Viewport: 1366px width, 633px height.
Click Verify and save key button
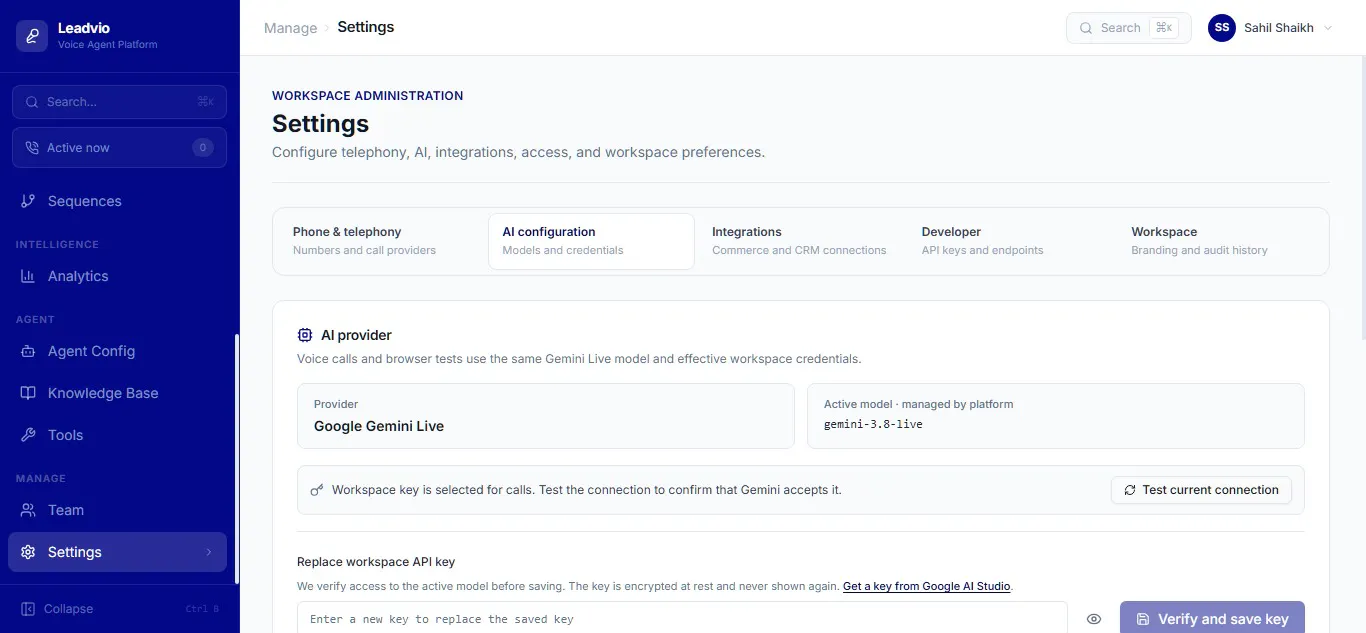(1212, 619)
